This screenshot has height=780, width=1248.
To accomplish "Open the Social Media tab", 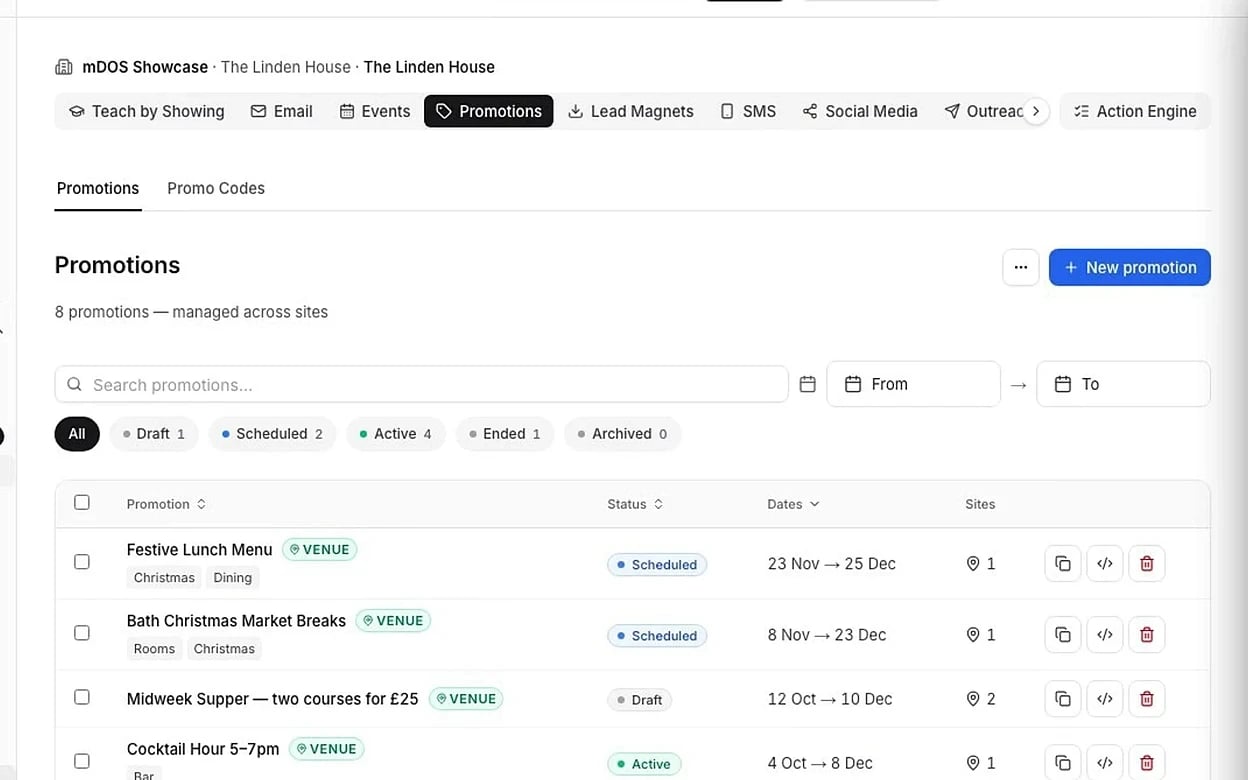I will [860, 111].
